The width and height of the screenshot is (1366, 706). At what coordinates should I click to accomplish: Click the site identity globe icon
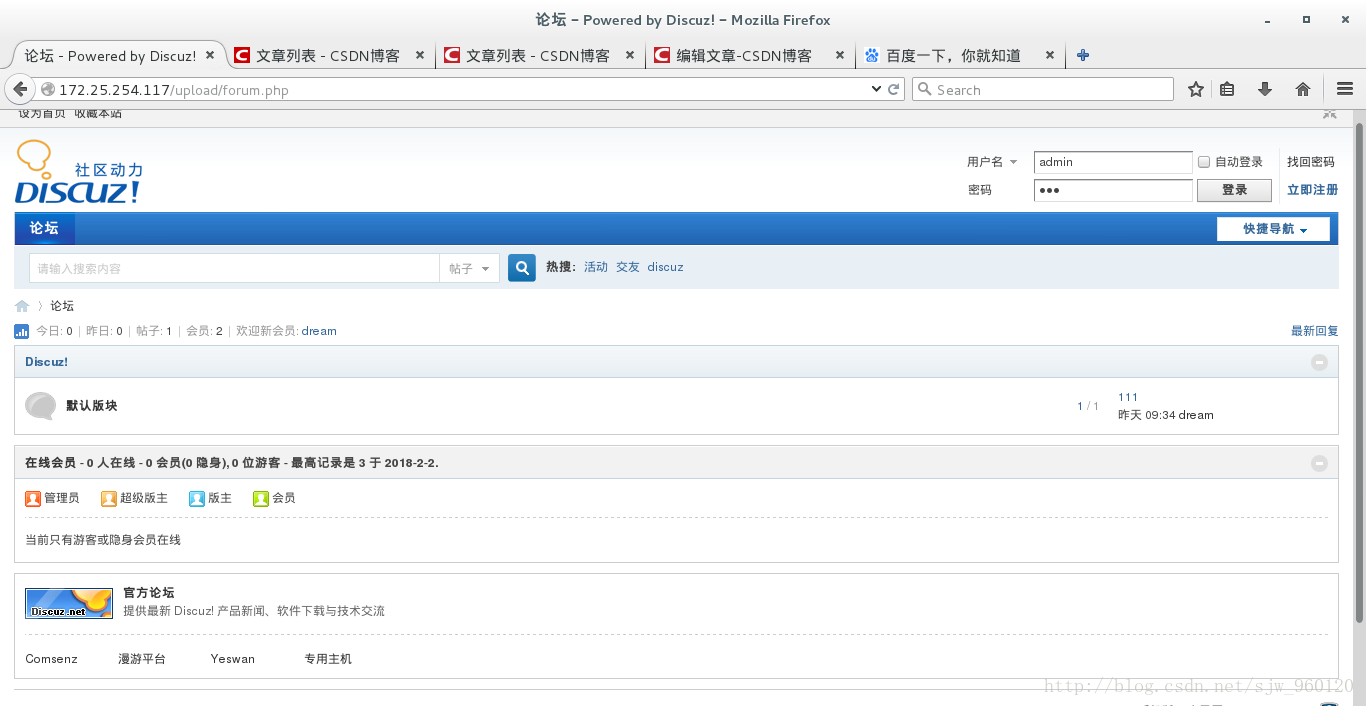tap(47, 89)
